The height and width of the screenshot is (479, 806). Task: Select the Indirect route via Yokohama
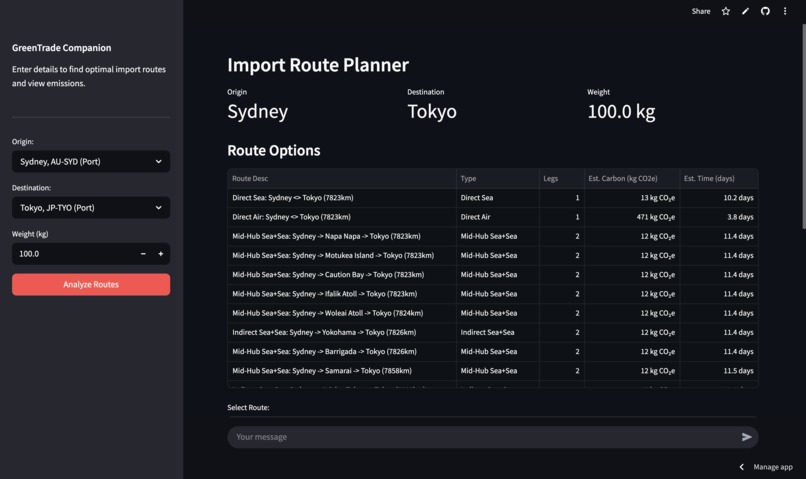pos(492,333)
